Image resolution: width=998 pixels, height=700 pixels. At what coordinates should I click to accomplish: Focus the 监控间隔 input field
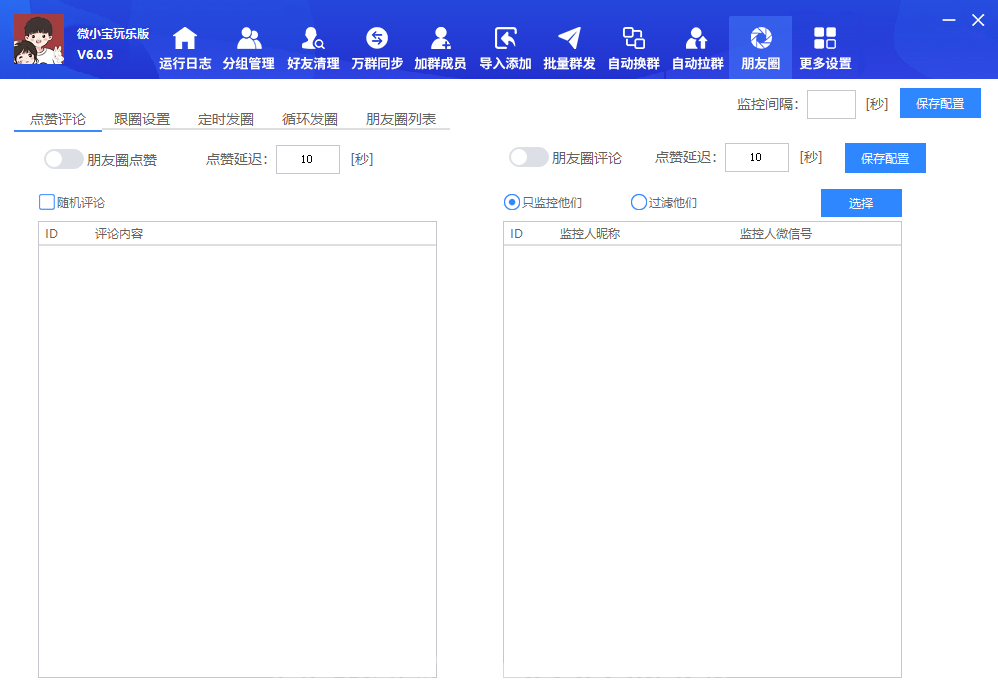pos(831,104)
